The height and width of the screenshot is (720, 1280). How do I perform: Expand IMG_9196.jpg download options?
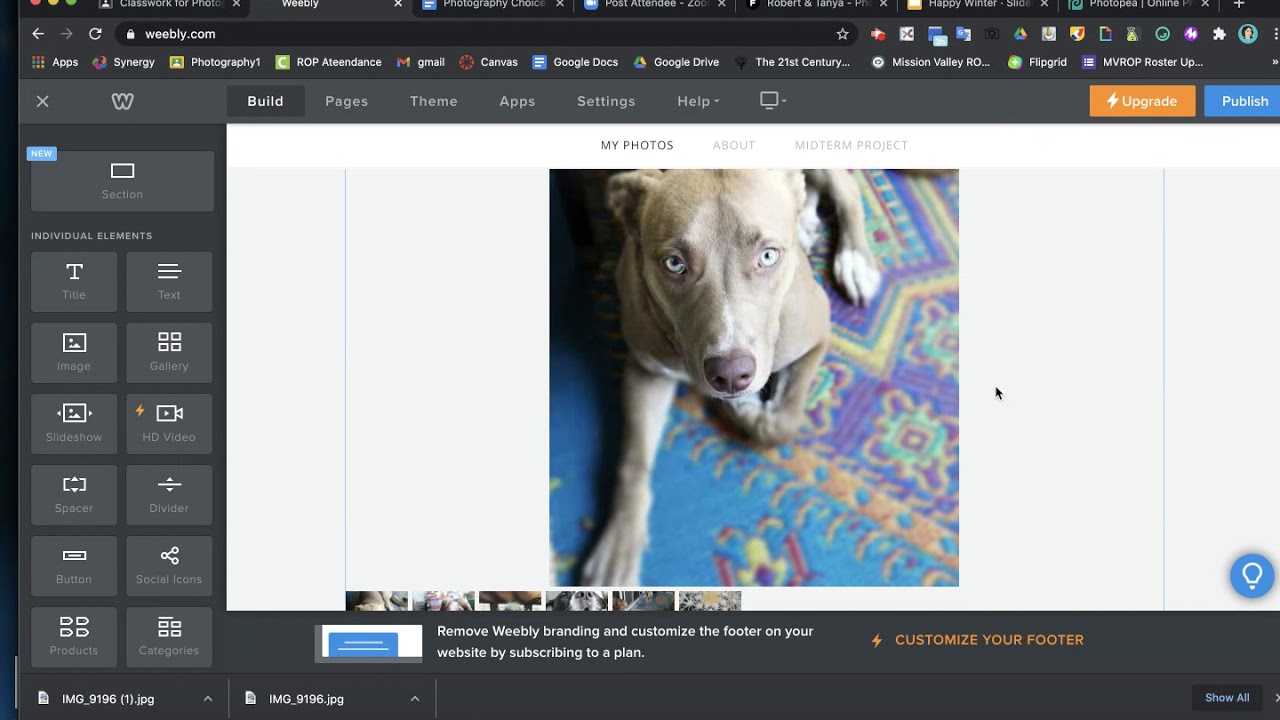click(x=414, y=699)
